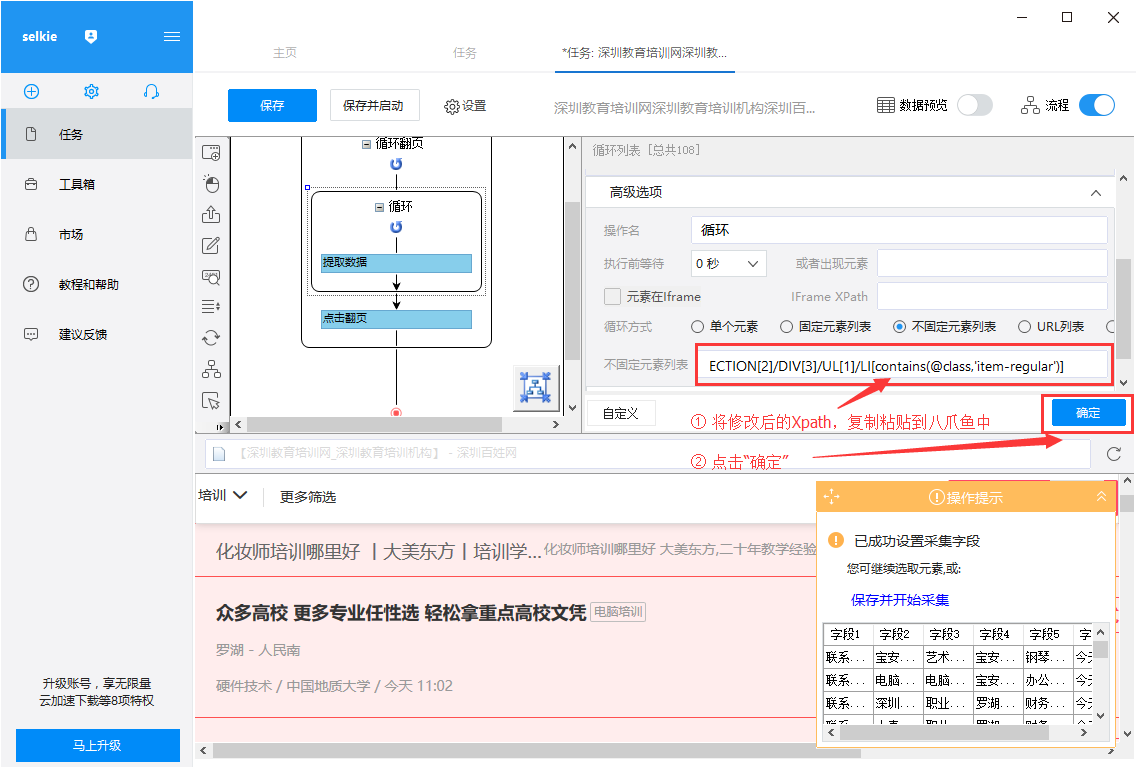The image size is (1137, 768).
Task: Open 教程和帮助 in the sidebar
Action: [x=96, y=284]
